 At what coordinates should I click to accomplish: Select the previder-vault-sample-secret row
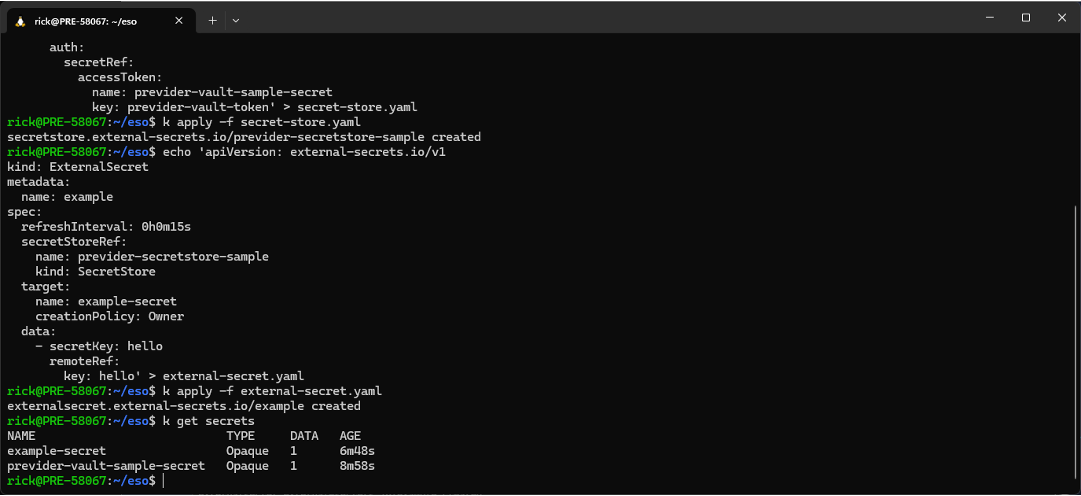click(x=191, y=466)
